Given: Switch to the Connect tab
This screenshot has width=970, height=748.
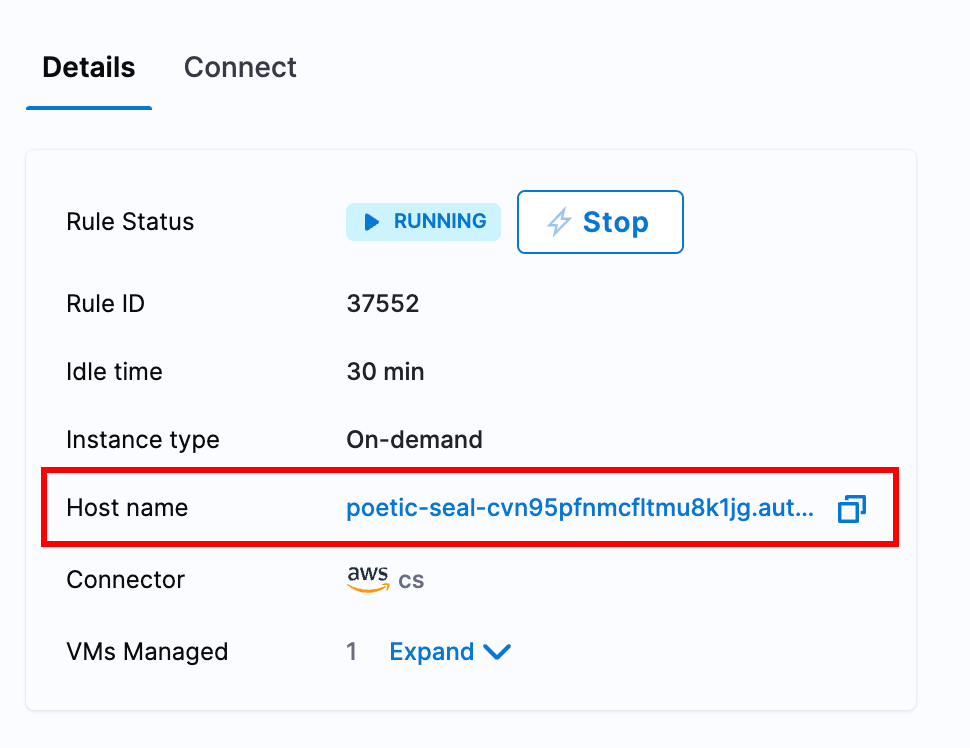Looking at the screenshot, I should click(240, 67).
